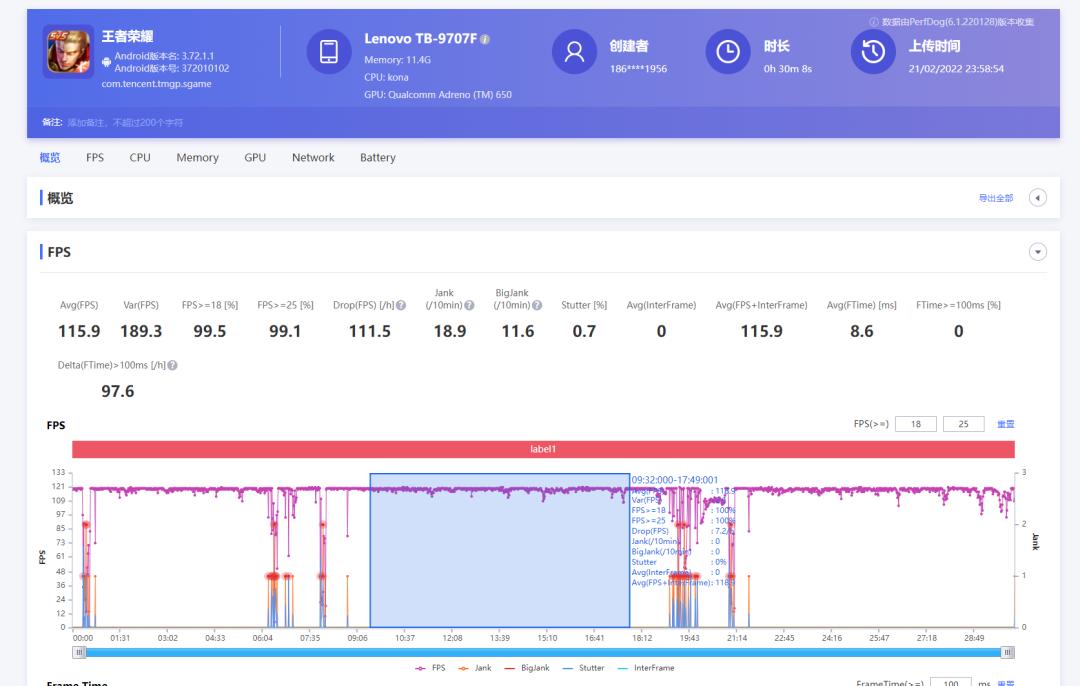Screen dimensions: 1080x686
Task: Click help icon next to Jank (/10min)
Action: coord(470,305)
